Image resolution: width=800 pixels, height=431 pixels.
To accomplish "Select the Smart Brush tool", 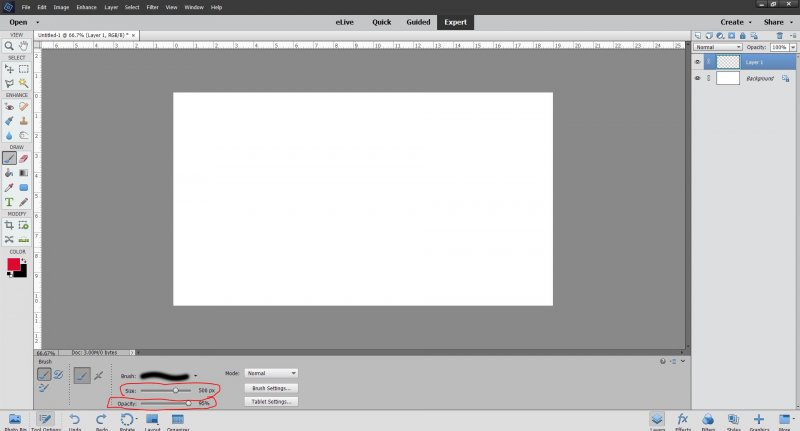I will click(9, 121).
